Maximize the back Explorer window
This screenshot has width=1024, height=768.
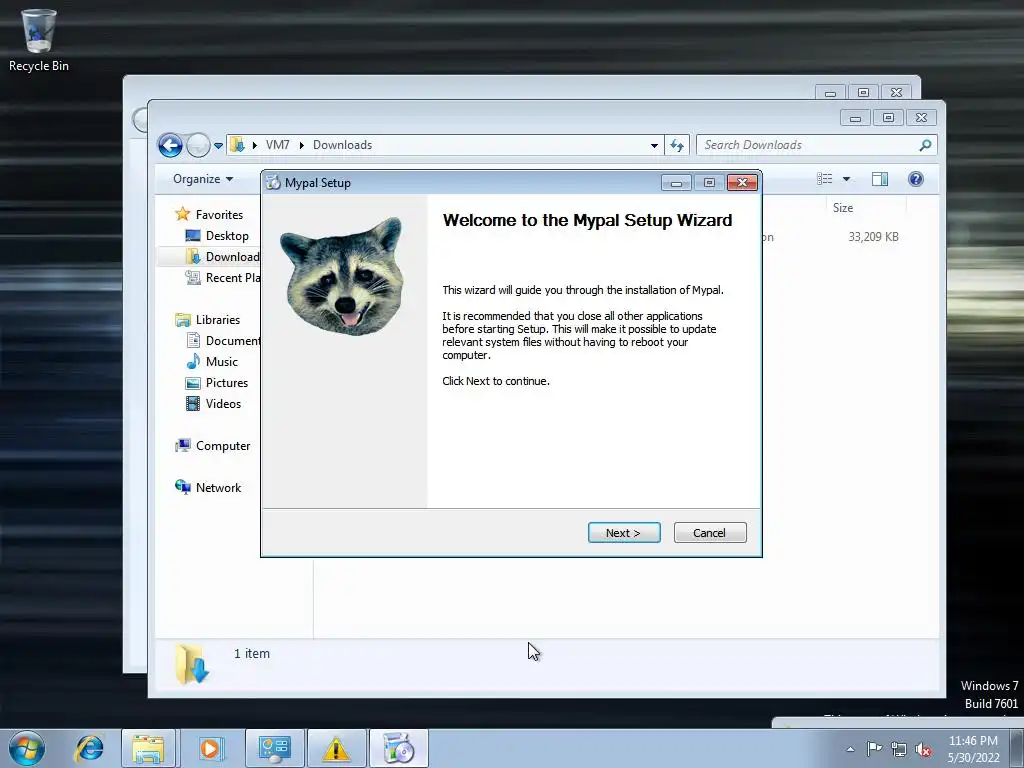[863, 93]
